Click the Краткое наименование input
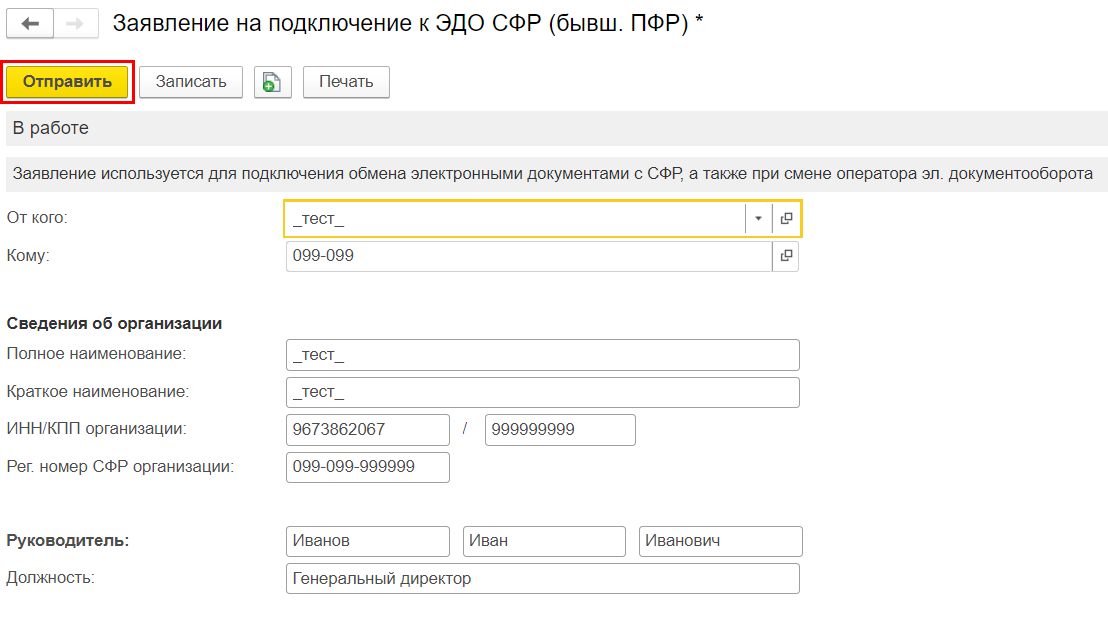Image resolution: width=1108 pixels, height=621 pixels. click(x=542, y=392)
